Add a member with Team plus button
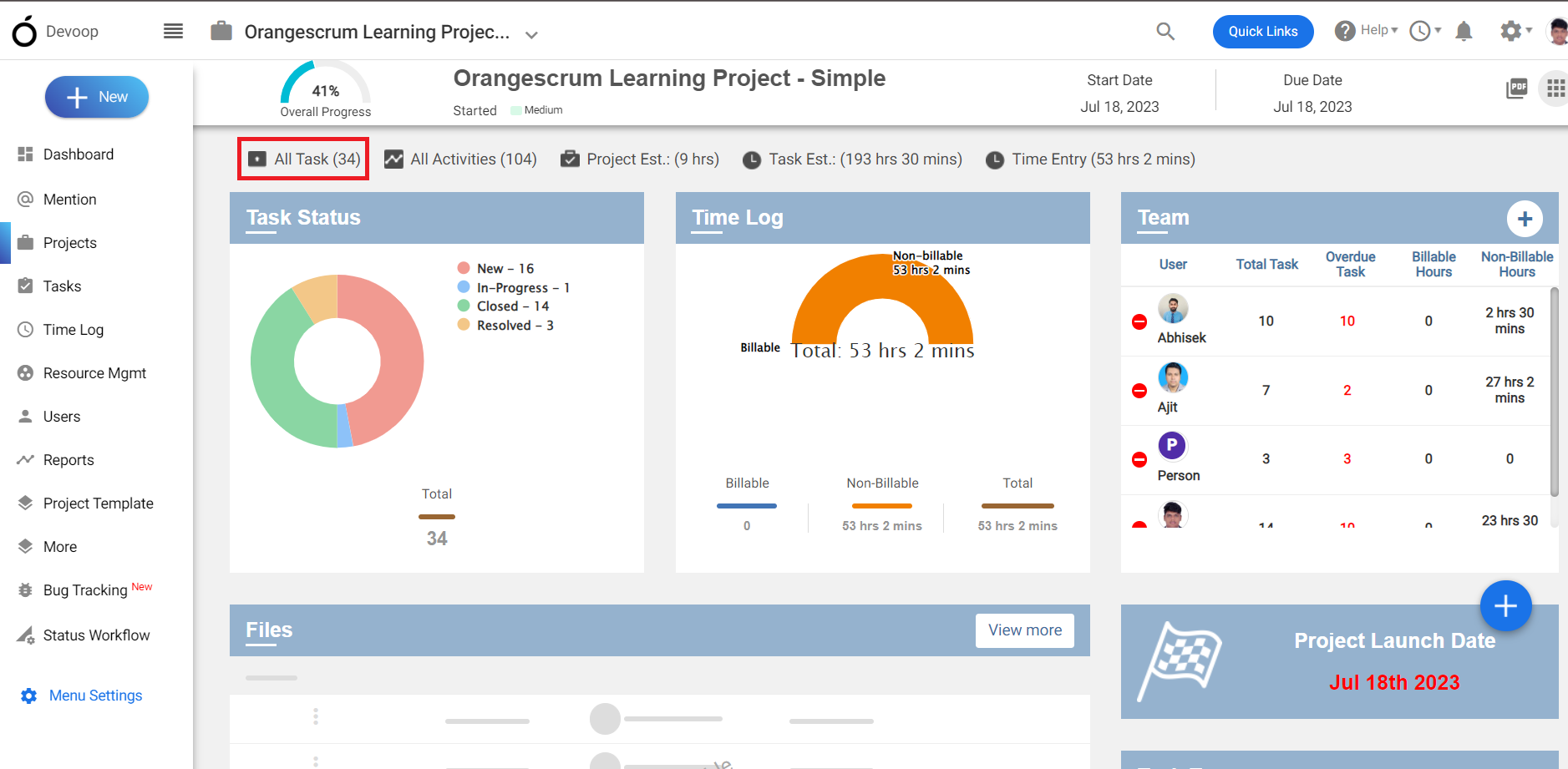The image size is (1568, 769). pyautogui.click(x=1525, y=219)
